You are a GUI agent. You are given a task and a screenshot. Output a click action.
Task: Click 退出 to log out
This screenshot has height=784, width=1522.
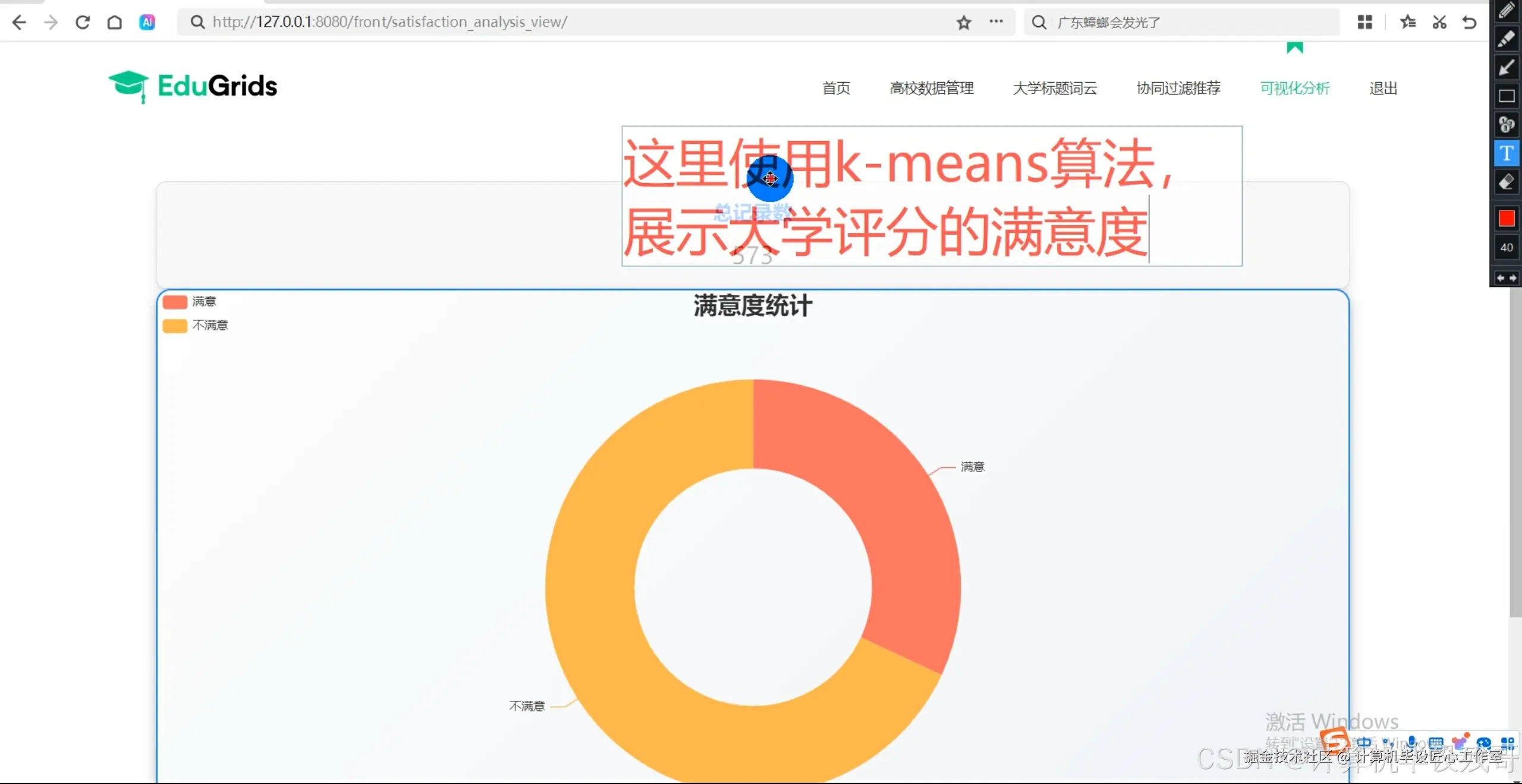pyautogui.click(x=1383, y=89)
